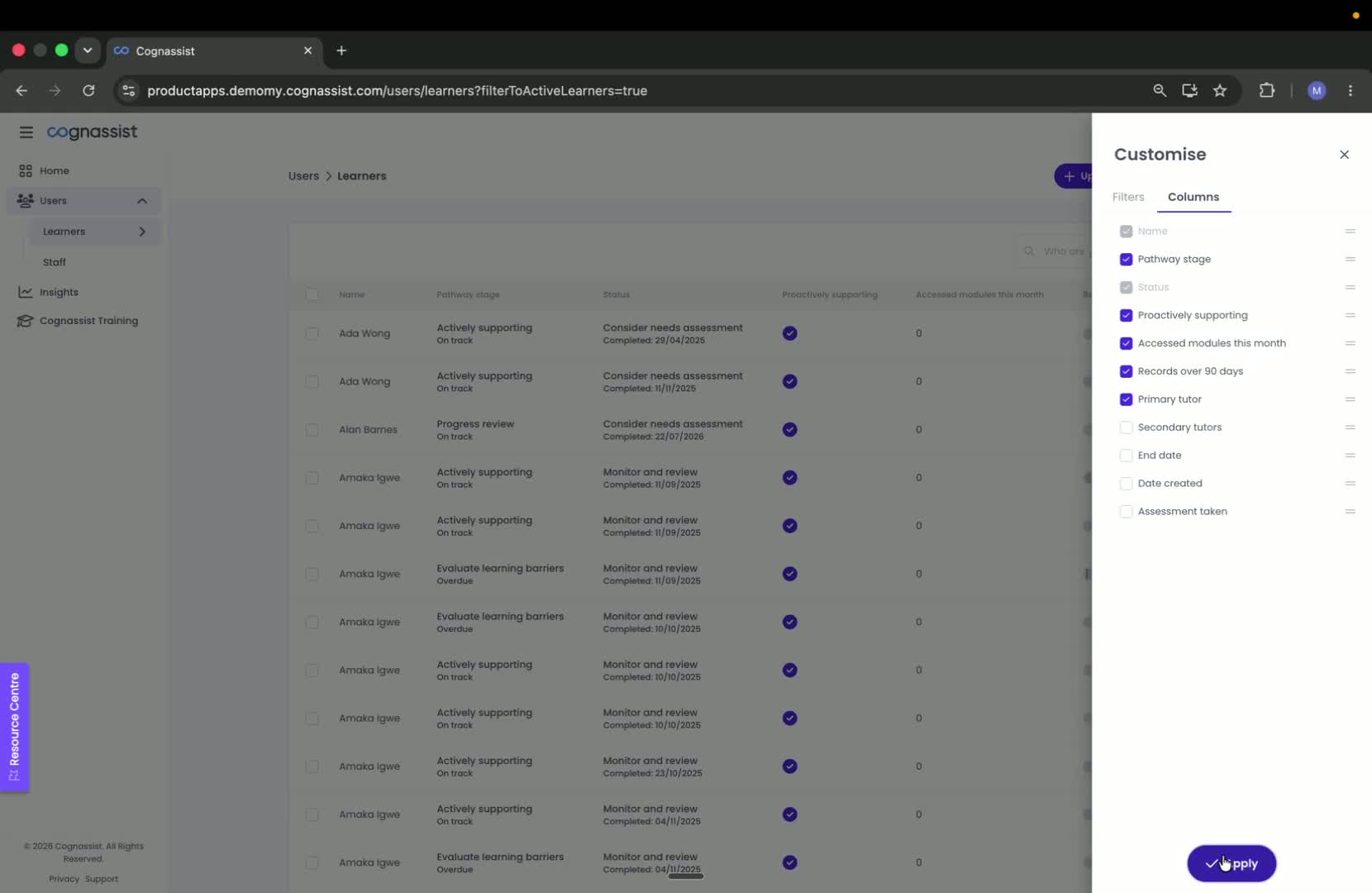The width and height of the screenshot is (1372, 893).
Task: Select the Columns tab
Action: (1193, 197)
